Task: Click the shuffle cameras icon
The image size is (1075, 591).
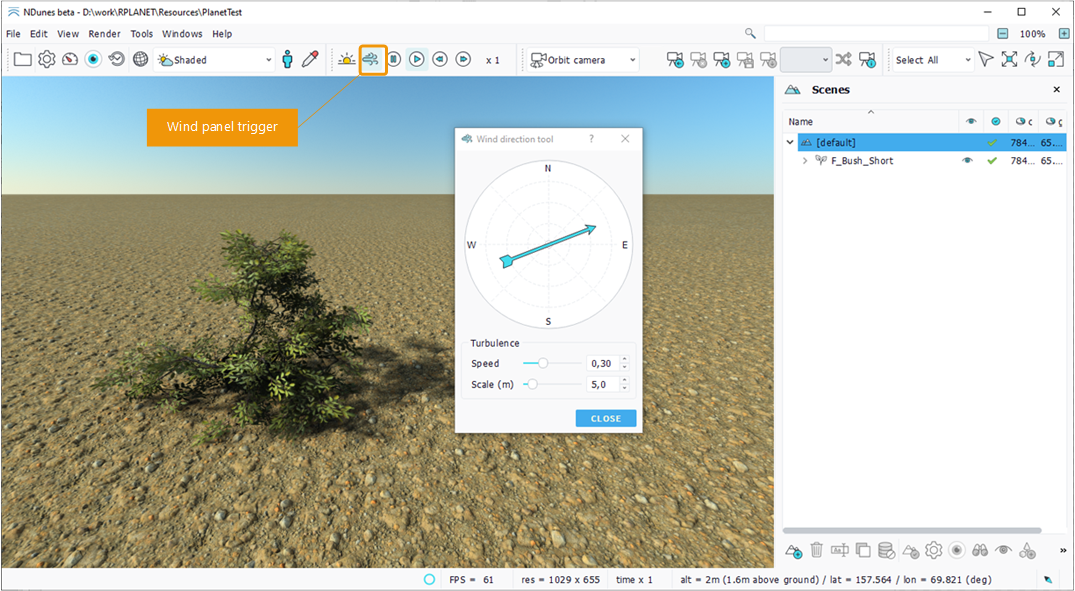Action: pyautogui.click(x=844, y=60)
